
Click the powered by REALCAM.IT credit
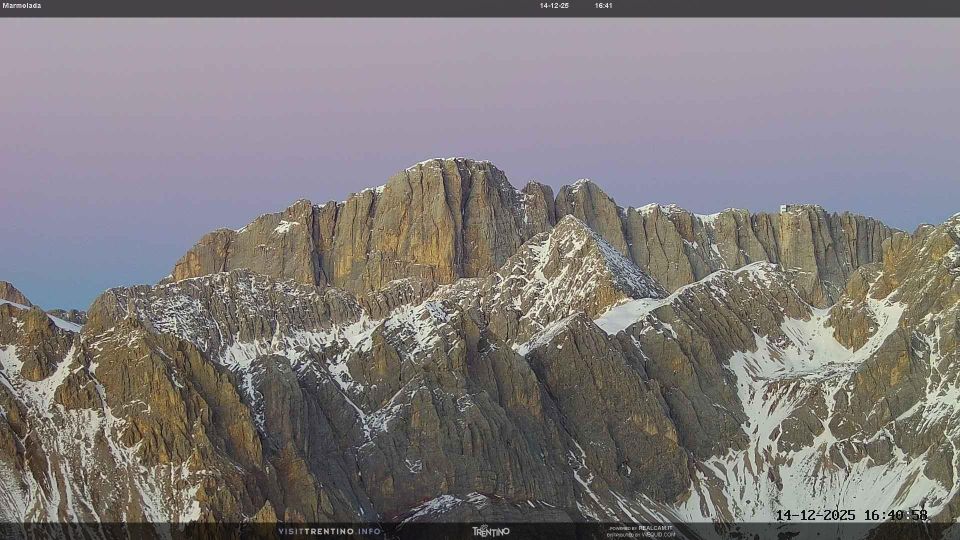(x=640, y=527)
